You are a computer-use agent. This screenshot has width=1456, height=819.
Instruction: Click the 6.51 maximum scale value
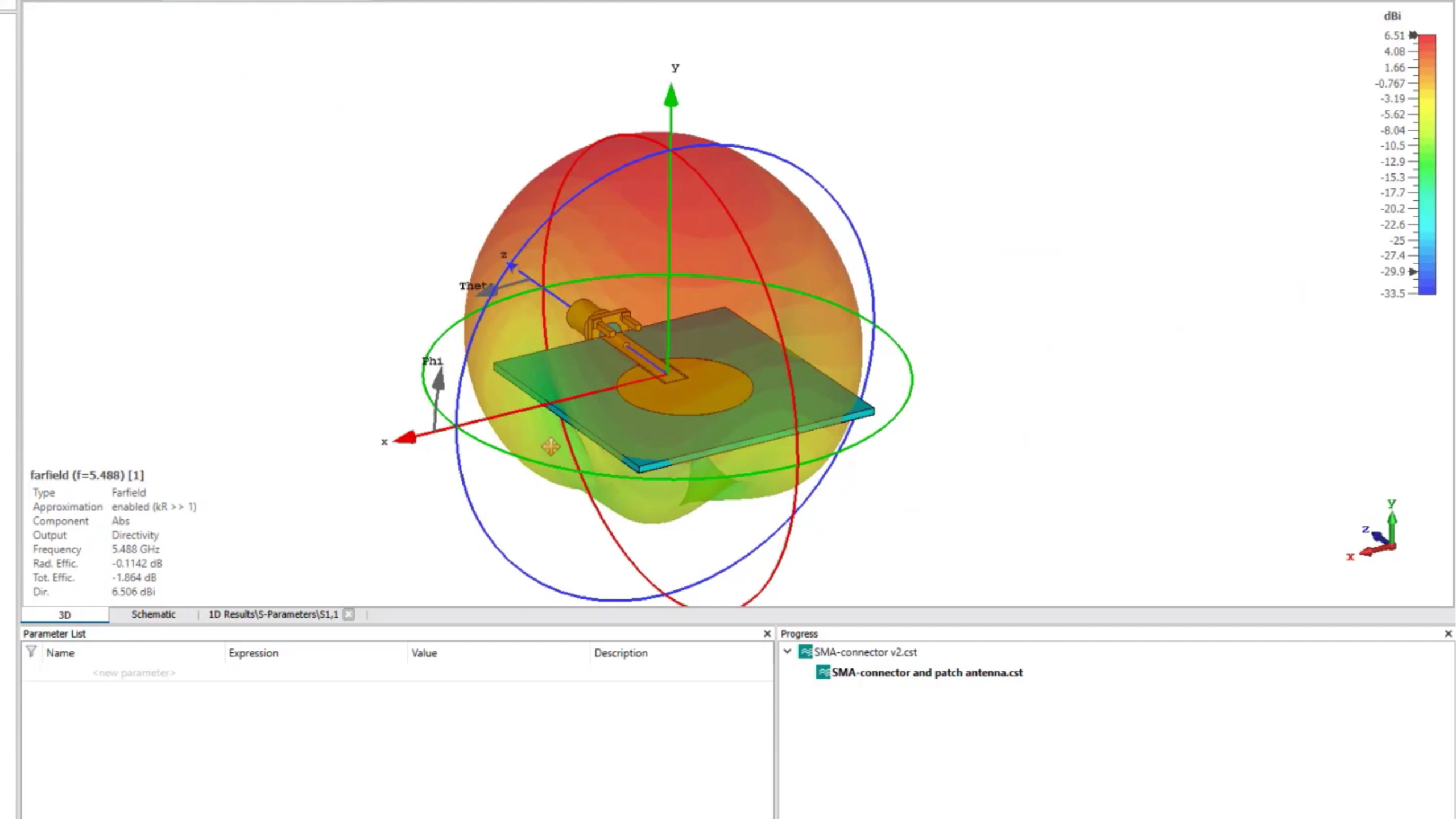[x=1394, y=36]
